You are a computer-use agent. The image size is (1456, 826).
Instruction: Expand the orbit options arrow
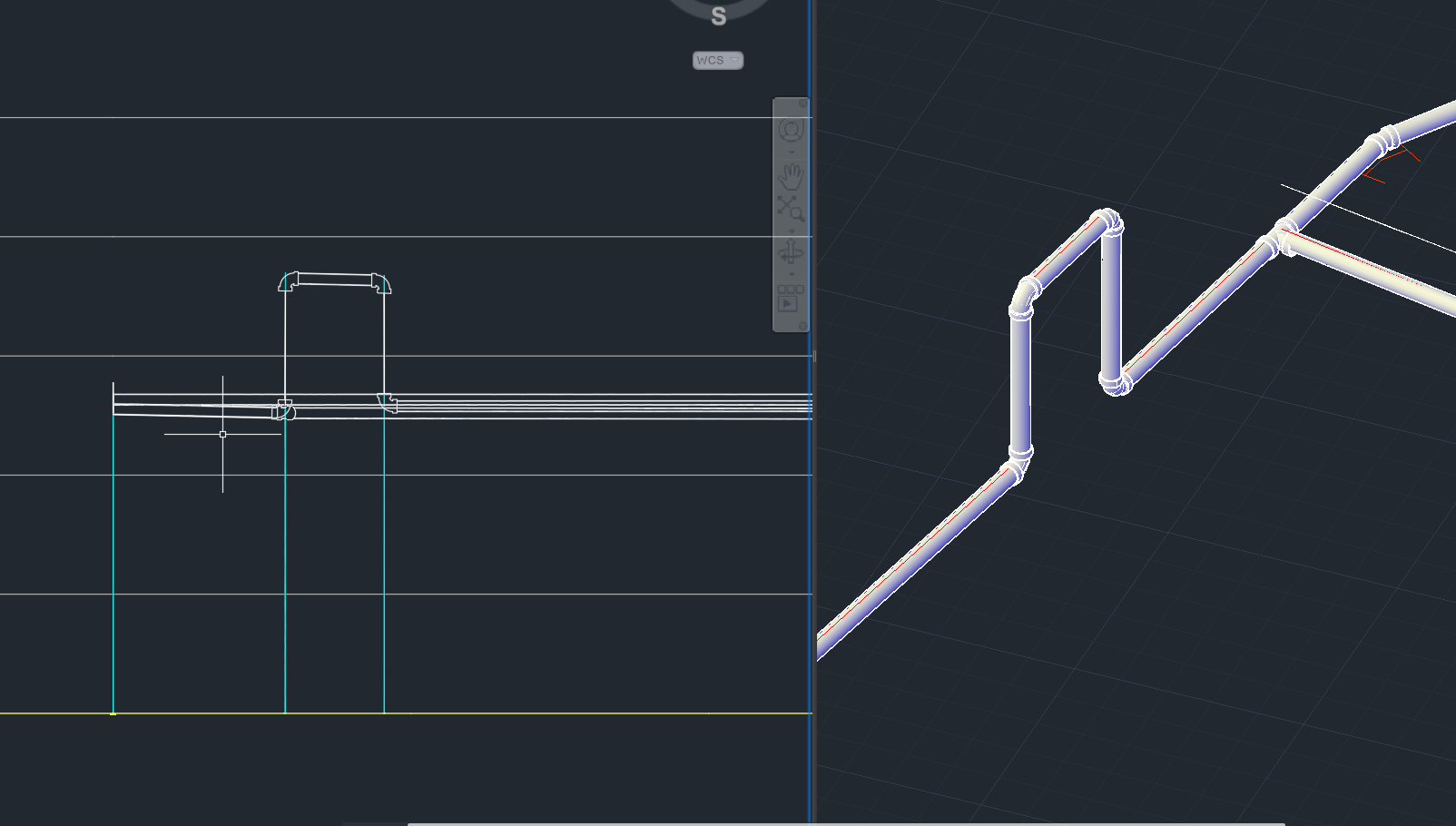click(792, 274)
